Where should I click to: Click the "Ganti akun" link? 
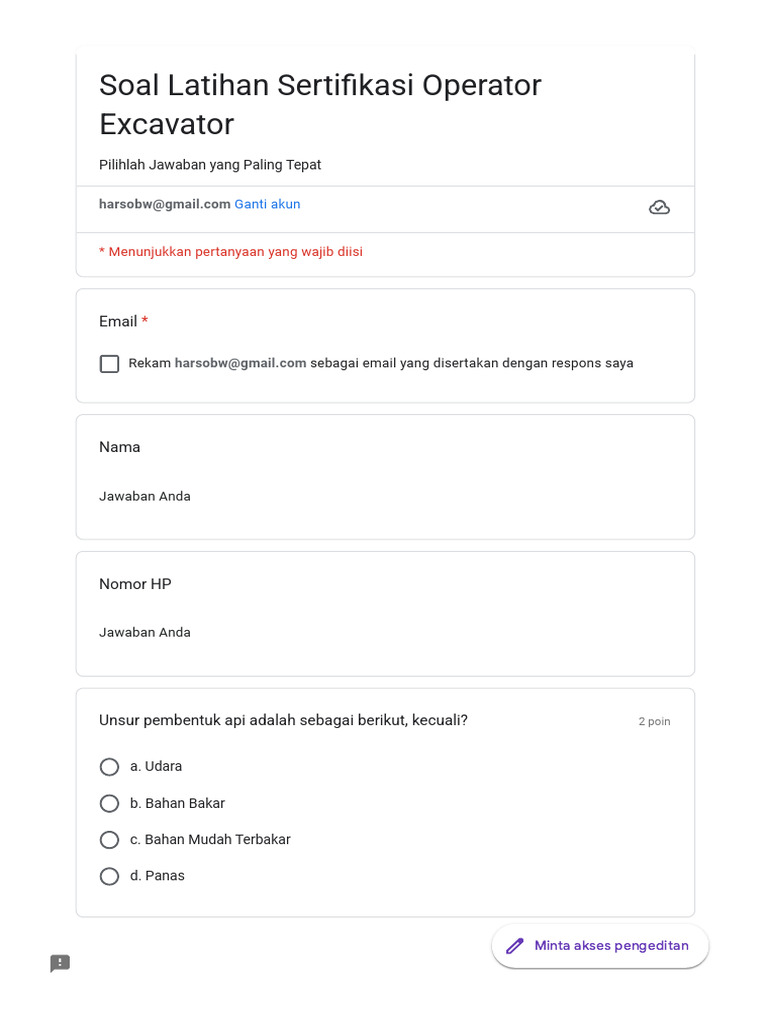[x=267, y=204]
